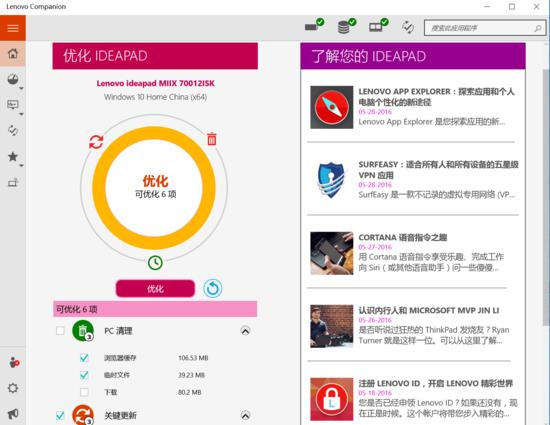Minimize the Lenovo Companion window
The image size is (550, 425).
pos(487,7)
